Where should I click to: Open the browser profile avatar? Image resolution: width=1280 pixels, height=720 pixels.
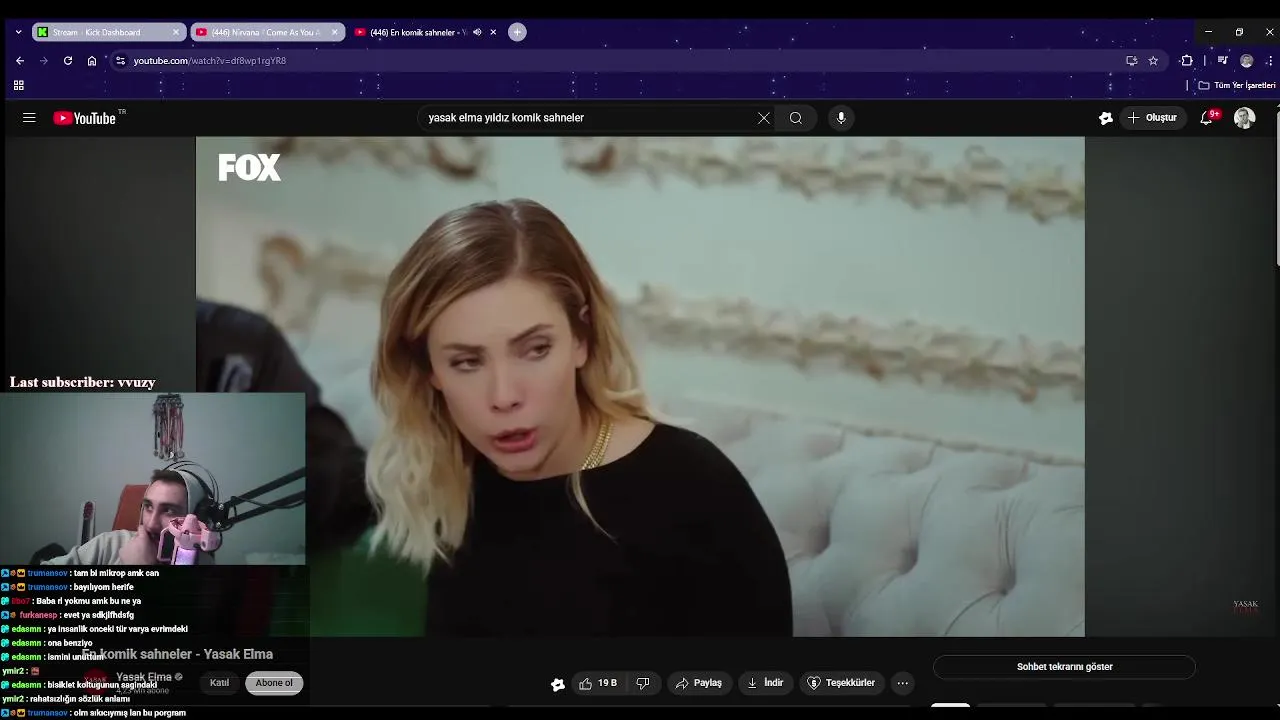click(x=1246, y=61)
